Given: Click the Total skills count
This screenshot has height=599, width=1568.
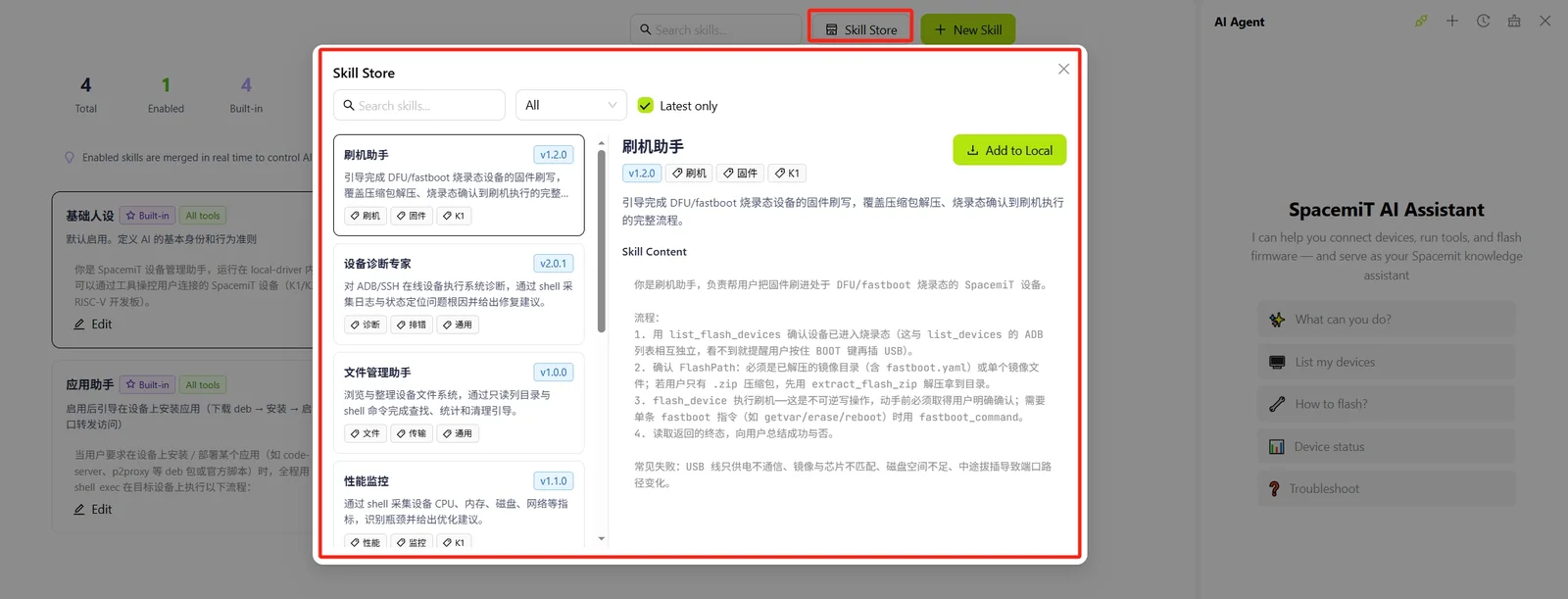Looking at the screenshot, I should [85, 85].
